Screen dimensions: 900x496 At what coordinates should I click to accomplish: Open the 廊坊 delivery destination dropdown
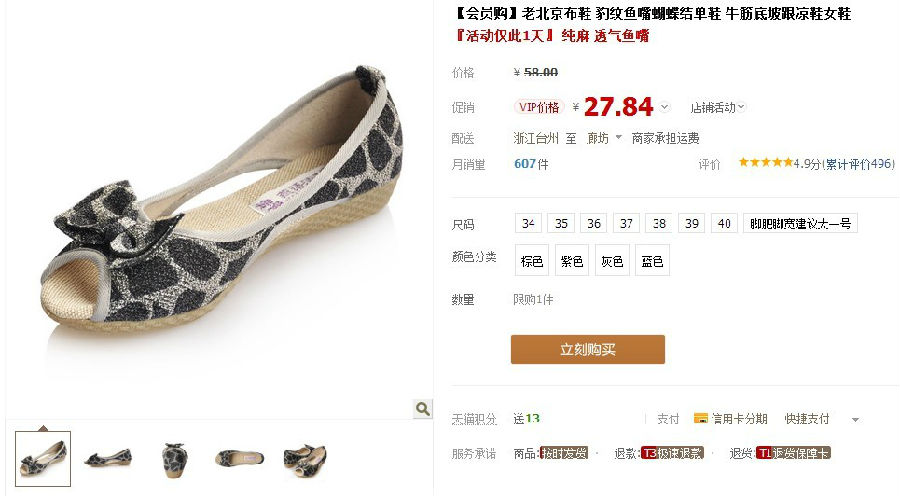tap(604, 138)
